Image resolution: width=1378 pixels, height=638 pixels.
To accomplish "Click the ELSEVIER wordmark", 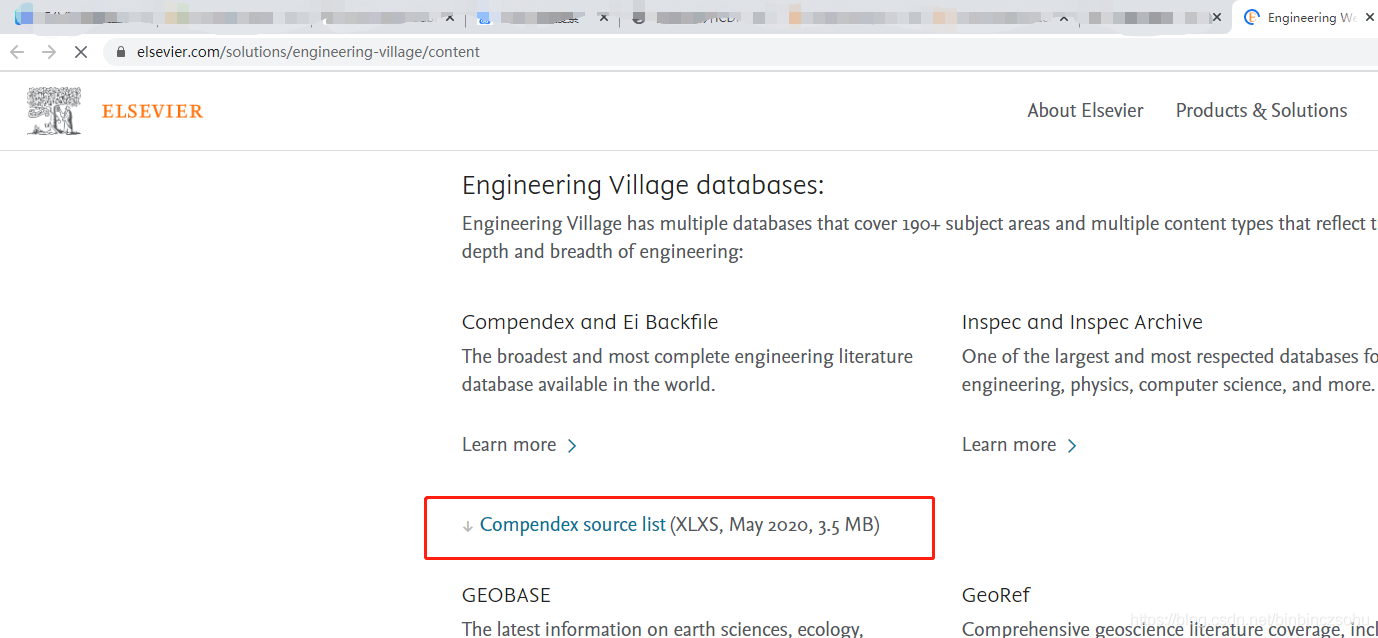I will tap(152, 111).
